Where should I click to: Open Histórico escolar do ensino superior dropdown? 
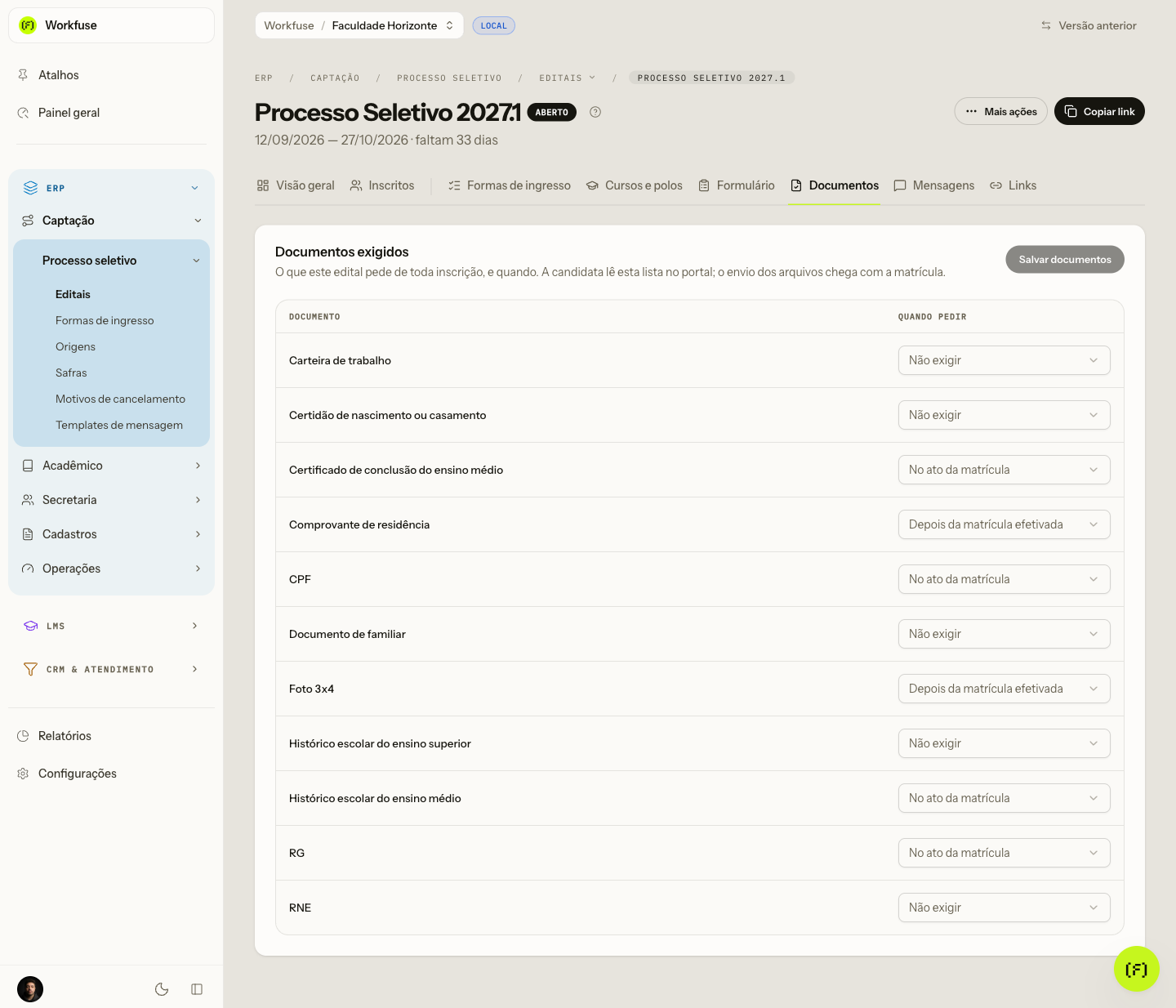[1004, 743]
